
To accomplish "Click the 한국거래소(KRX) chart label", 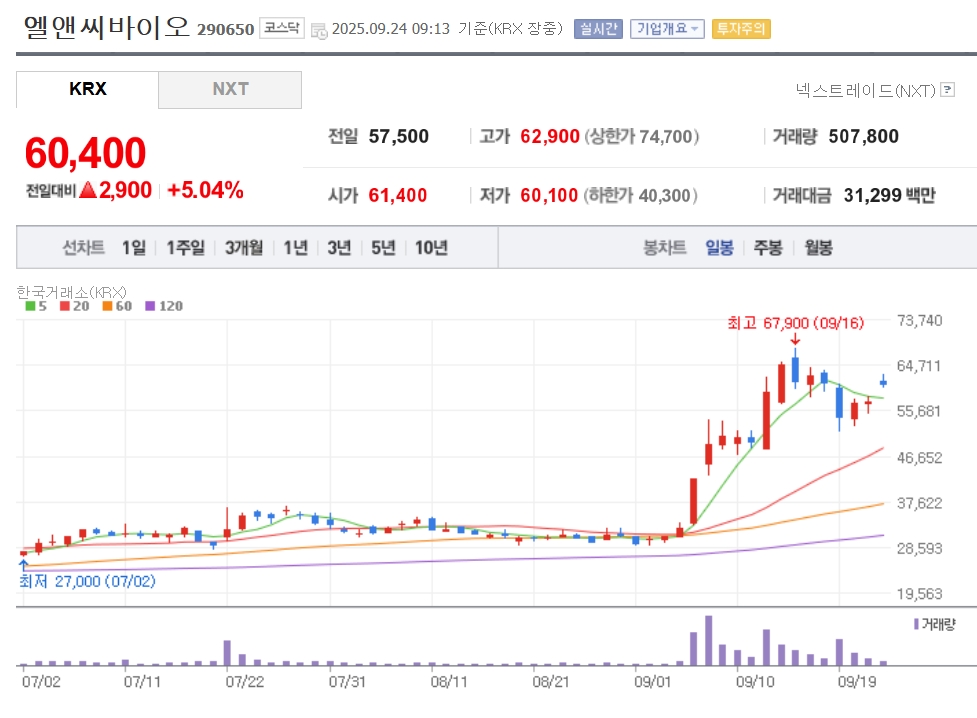I will point(72,292).
